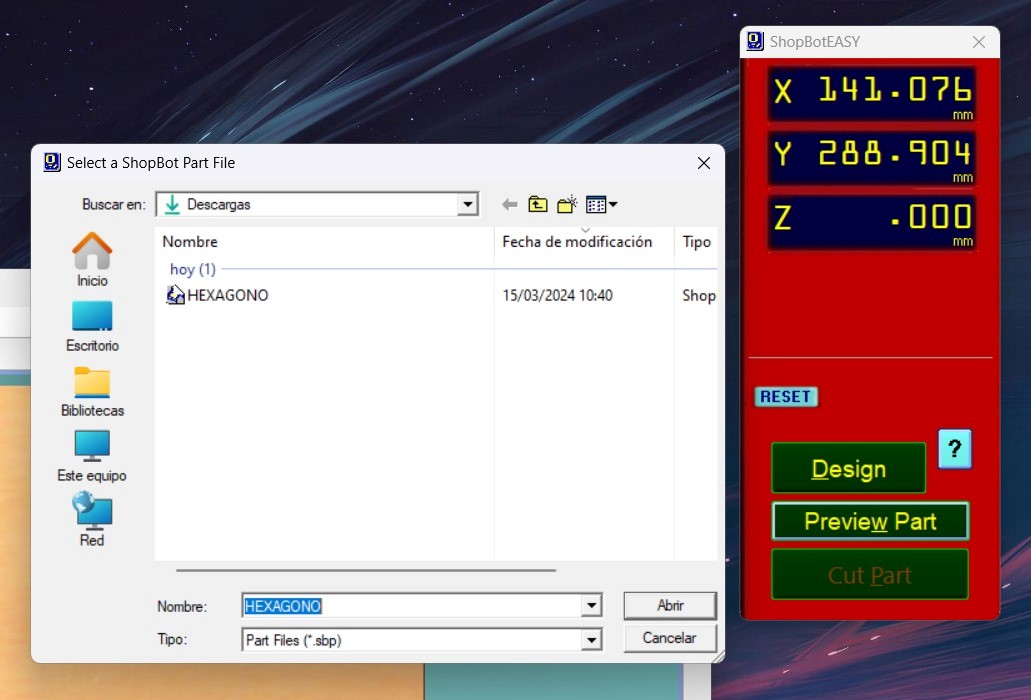The width and height of the screenshot is (1031, 700).
Task: Select the HEXAGONO file icon
Action: click(175, 295)
